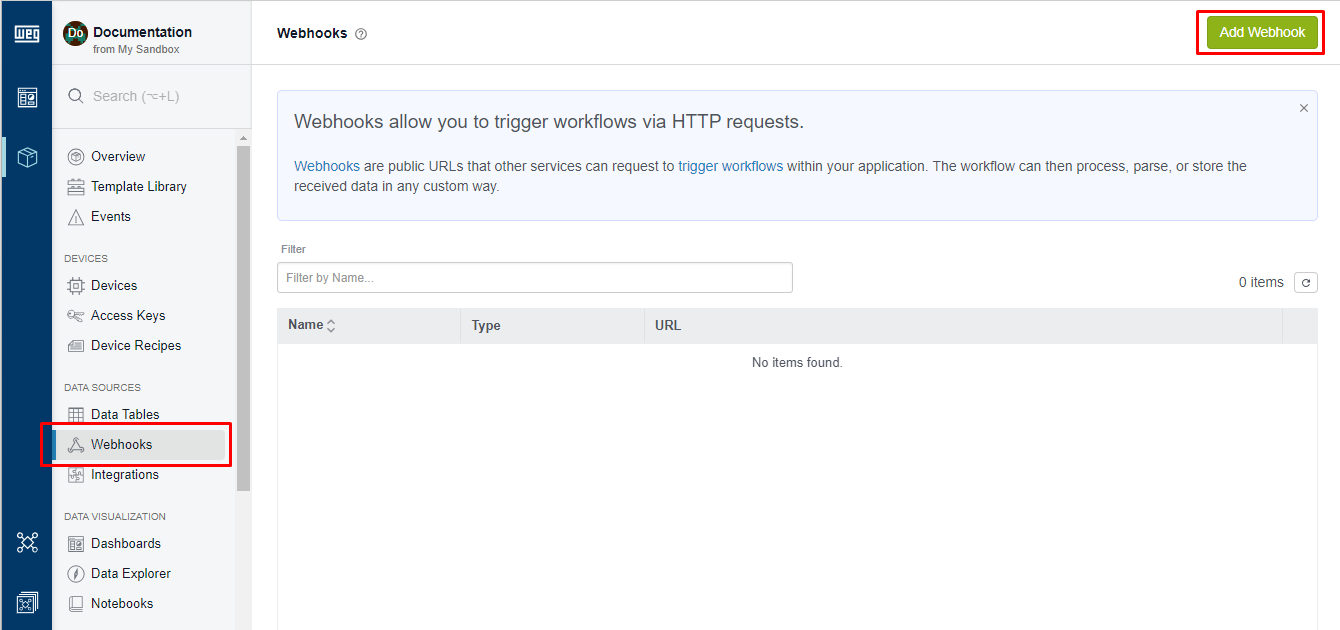Click the search magnifier icon
1340x630 pixels.
[75, 96]
